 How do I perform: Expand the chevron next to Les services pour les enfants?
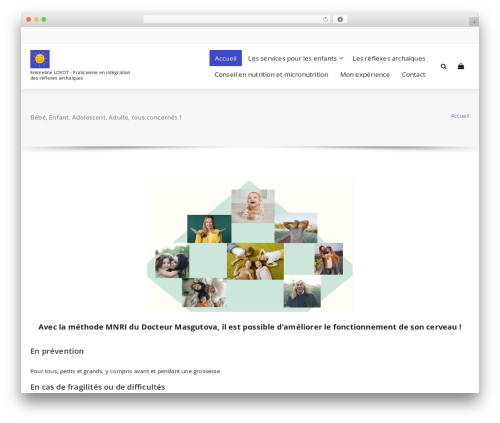[341, 58]
